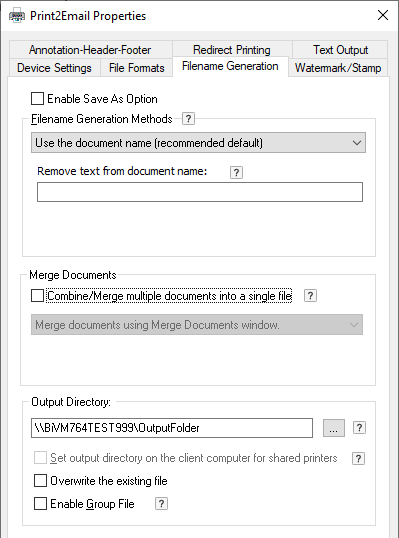
Task: Open the Text Output tab
Action: [340, 50]
